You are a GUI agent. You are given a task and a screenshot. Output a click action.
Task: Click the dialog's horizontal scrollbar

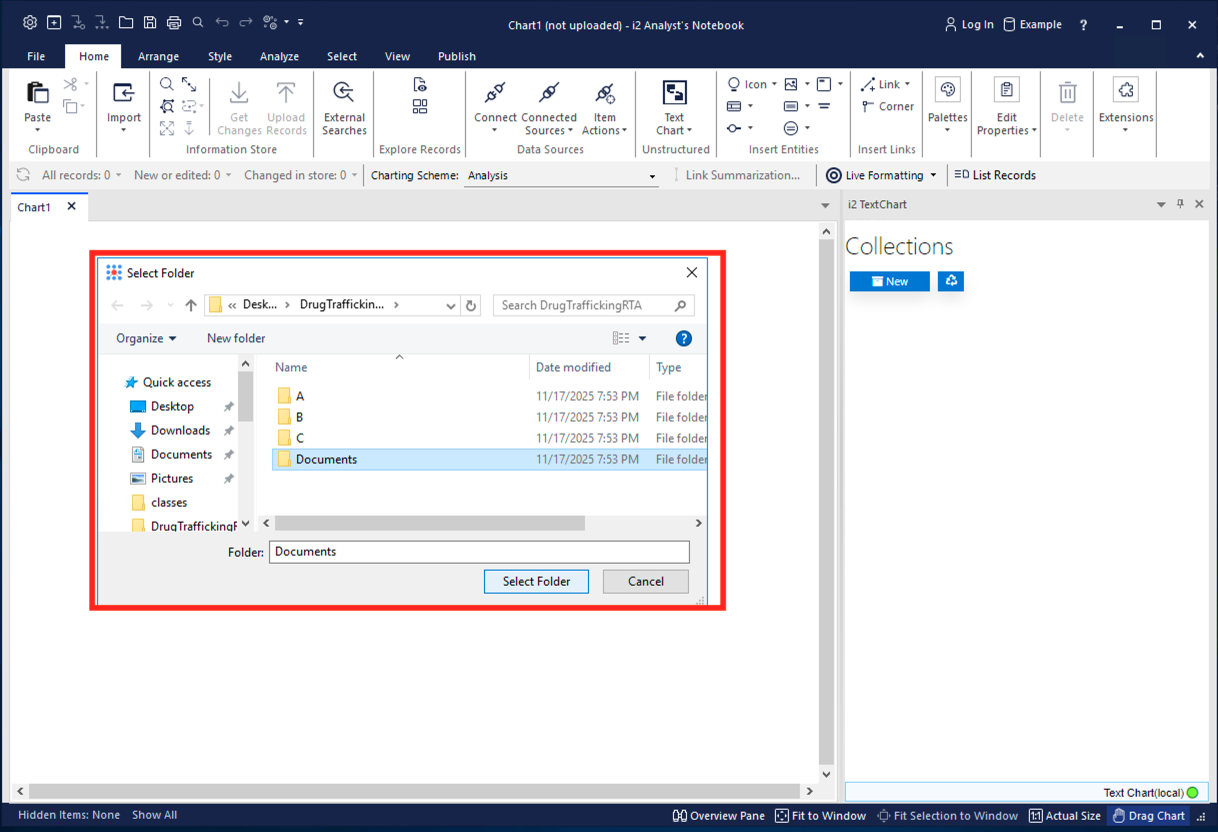430,523
